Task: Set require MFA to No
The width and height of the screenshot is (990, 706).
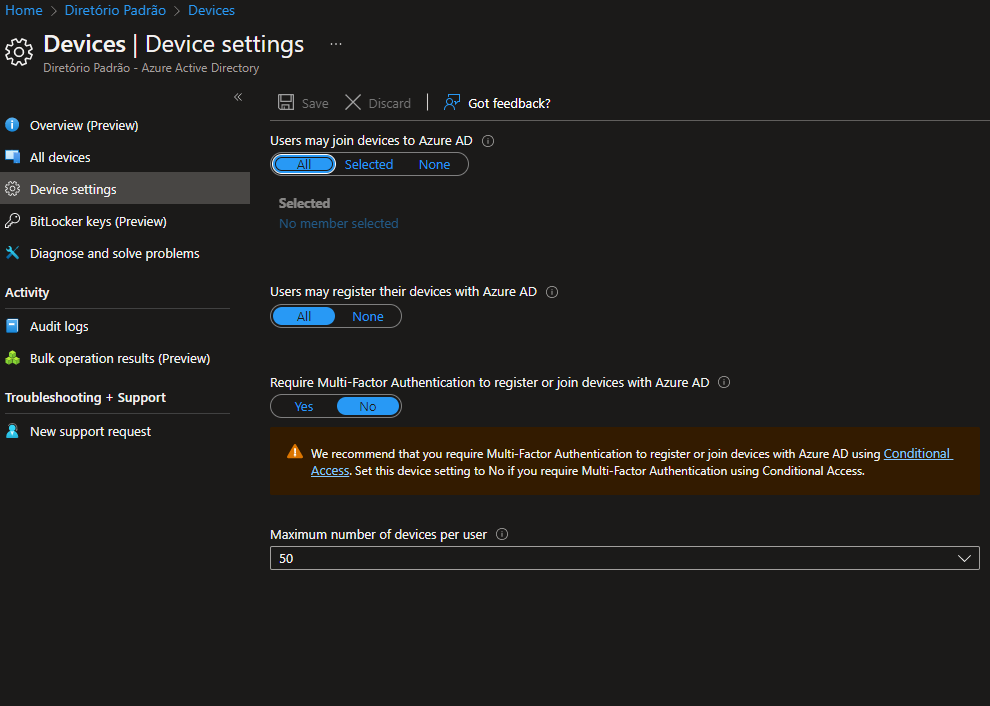Action: 367,407
